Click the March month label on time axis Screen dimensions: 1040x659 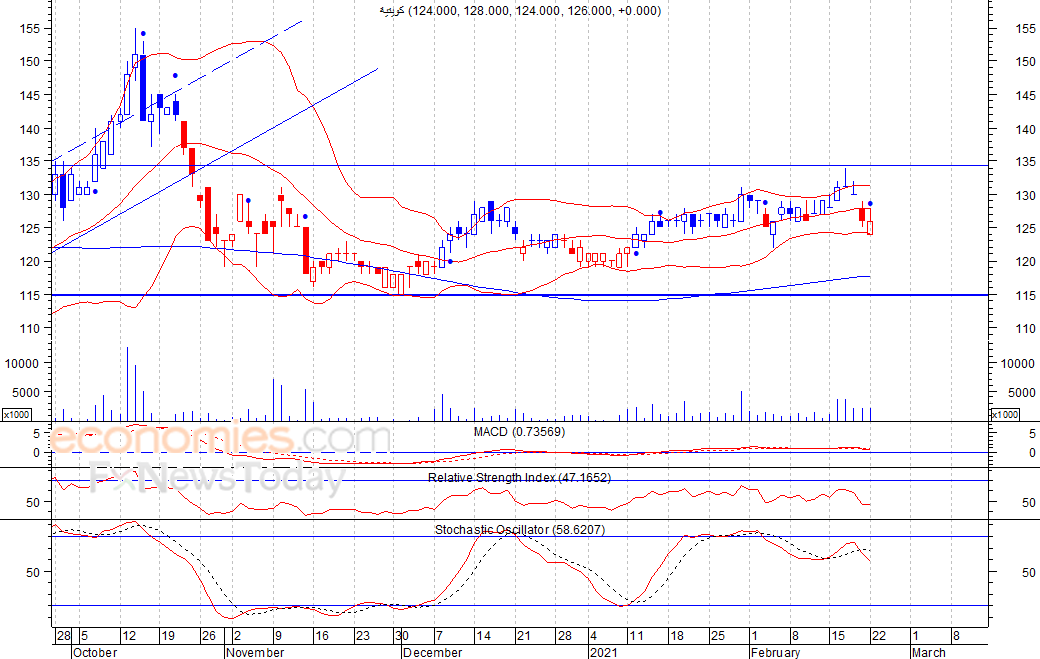point(929,652)
